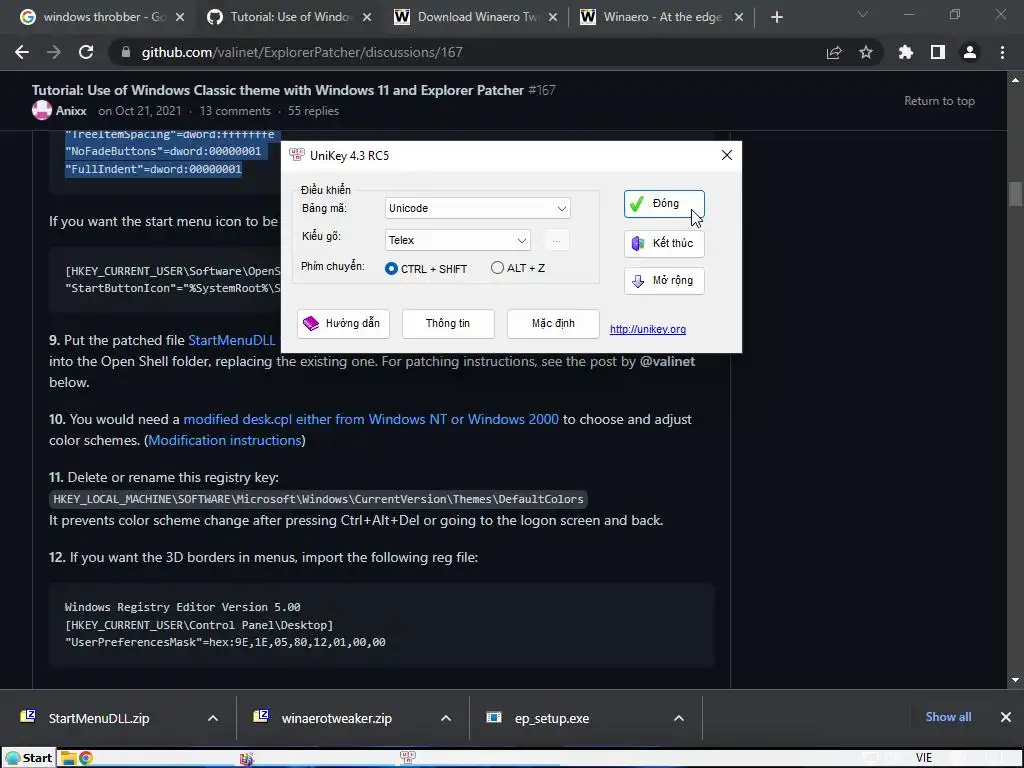
Task: Close the UniKey 4.3 RC5 dialog
Action: [x=727, y=155]
